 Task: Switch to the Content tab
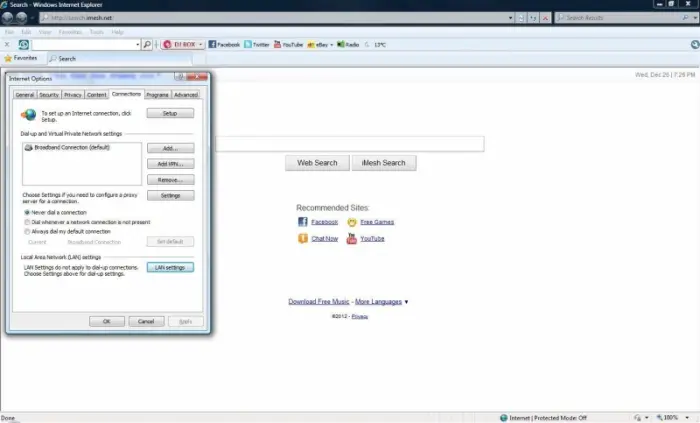coord(96,95)
